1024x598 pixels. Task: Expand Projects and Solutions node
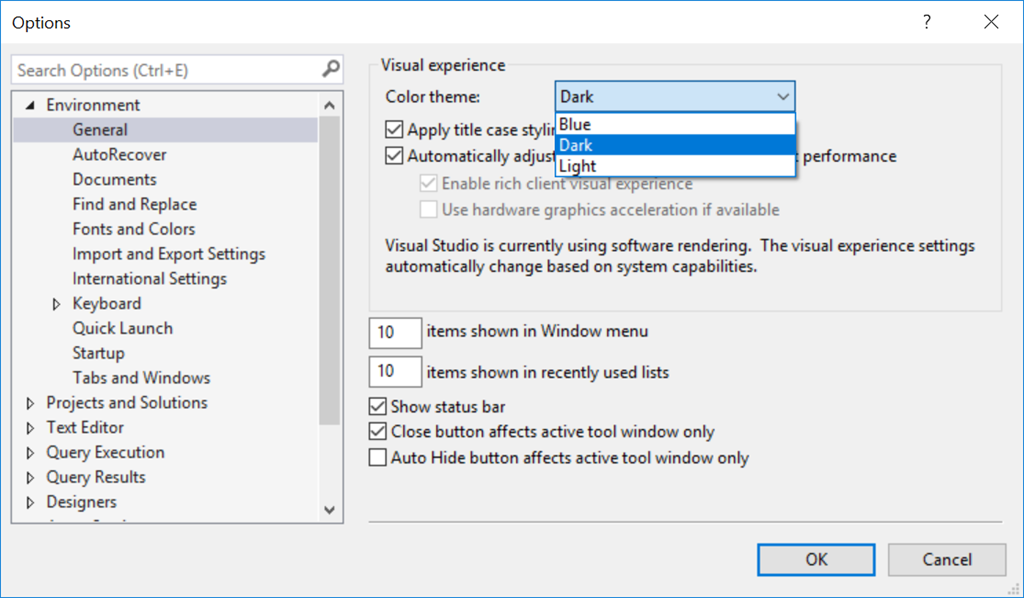(30, 402)
